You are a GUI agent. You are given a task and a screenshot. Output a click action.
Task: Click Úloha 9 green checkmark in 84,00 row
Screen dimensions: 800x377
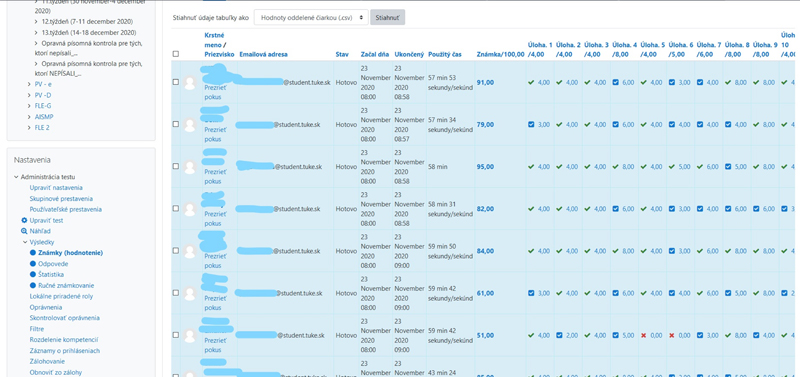coord(756,251)
